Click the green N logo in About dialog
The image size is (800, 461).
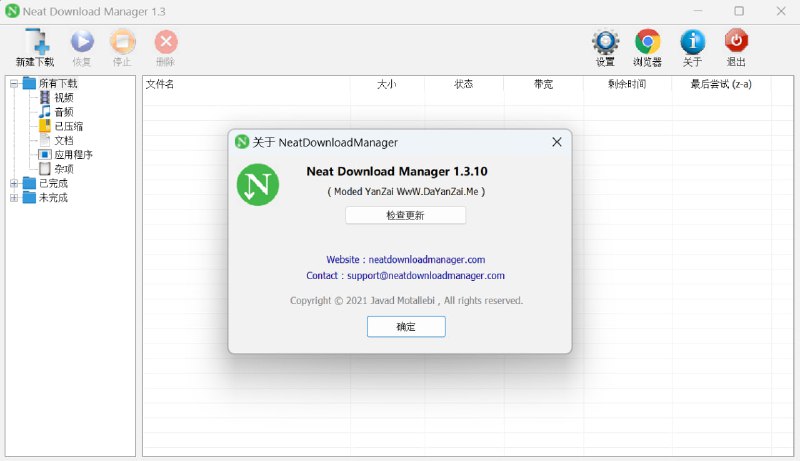[258, 185]
